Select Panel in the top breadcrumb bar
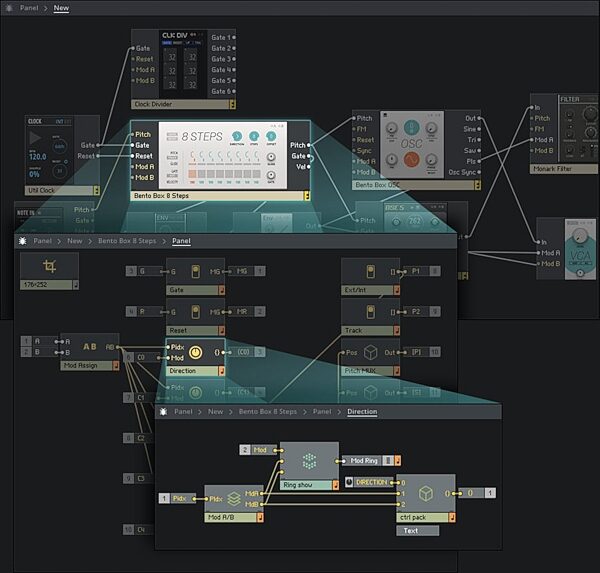Viewport: 600px width, 573px height. pos(29,8)
